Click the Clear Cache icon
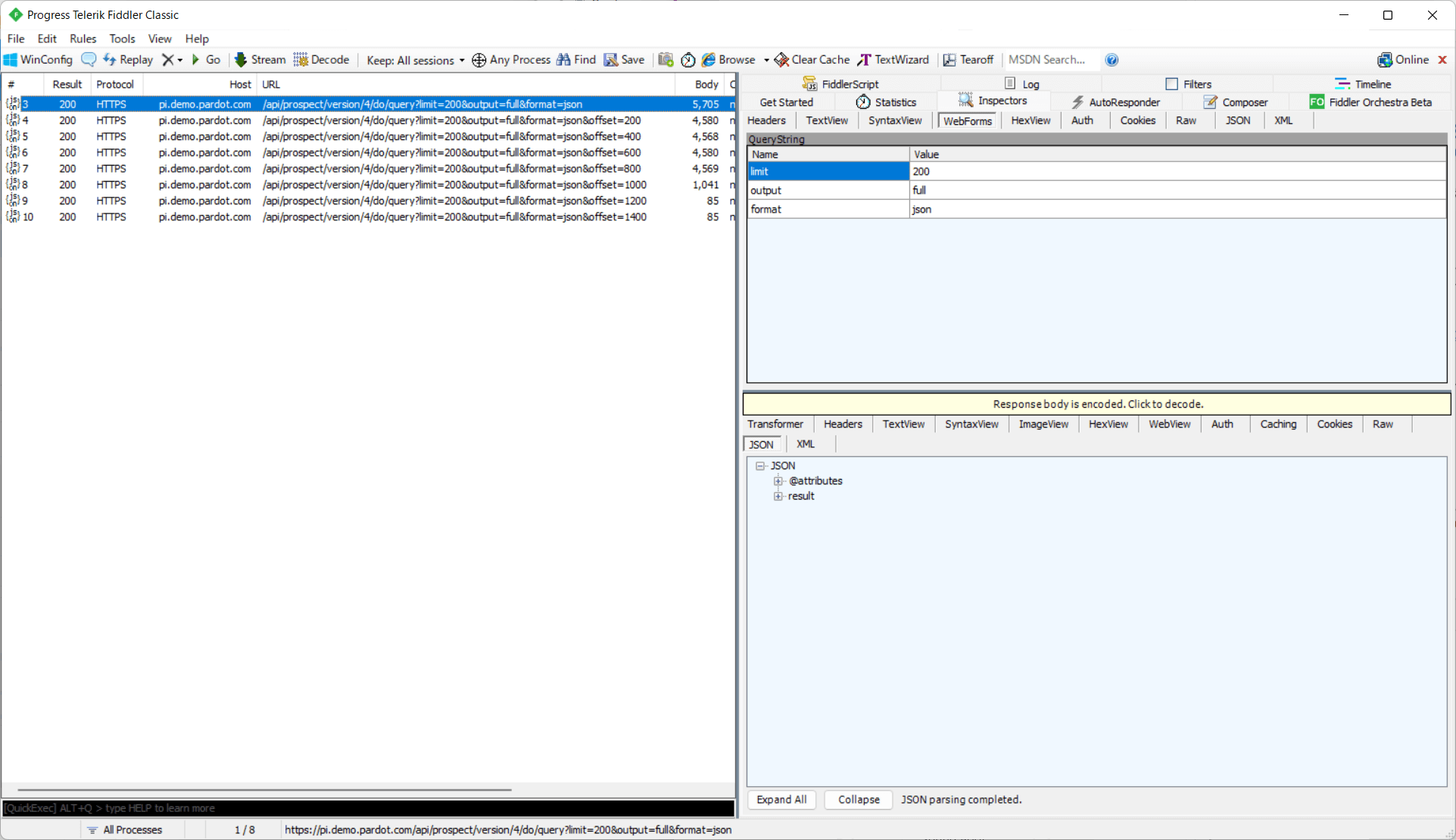The height and width of the screenshot is (840, 1456). pos(781,60)
